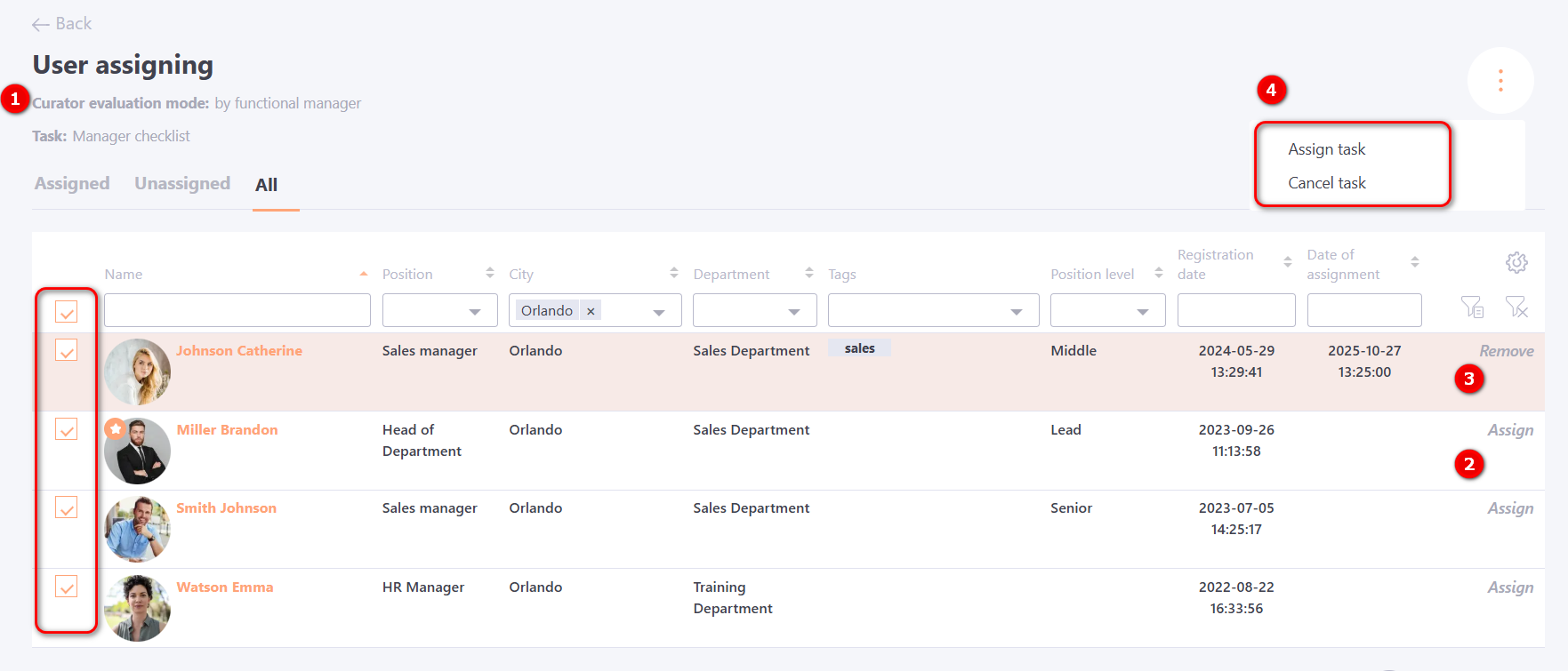Screen dimensions: 1568x671
Task: Sort by Registration date column
Action: [x=1287, y=262]
